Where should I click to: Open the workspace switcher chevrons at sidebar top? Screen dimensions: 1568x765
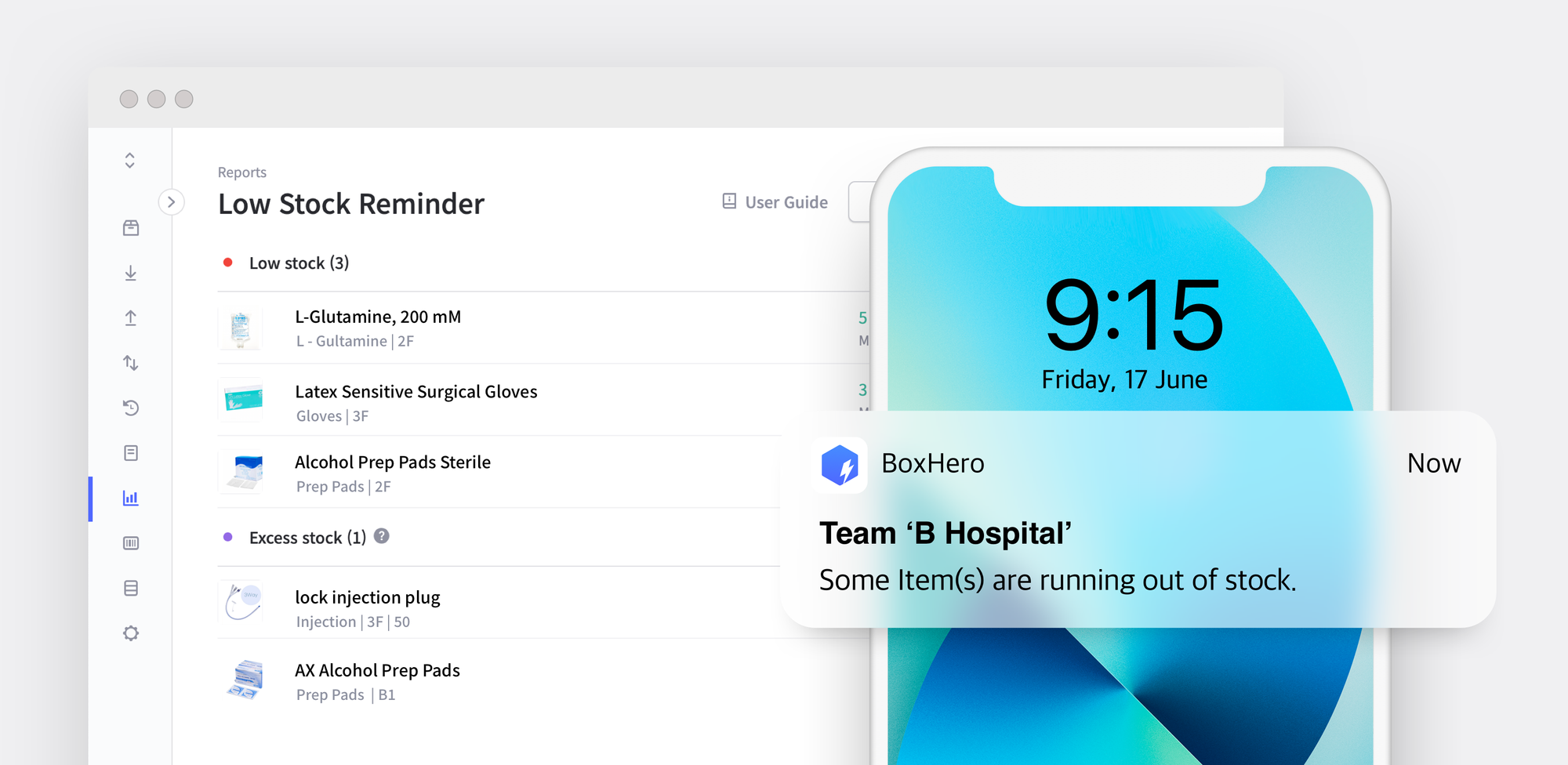coord(131,160)
